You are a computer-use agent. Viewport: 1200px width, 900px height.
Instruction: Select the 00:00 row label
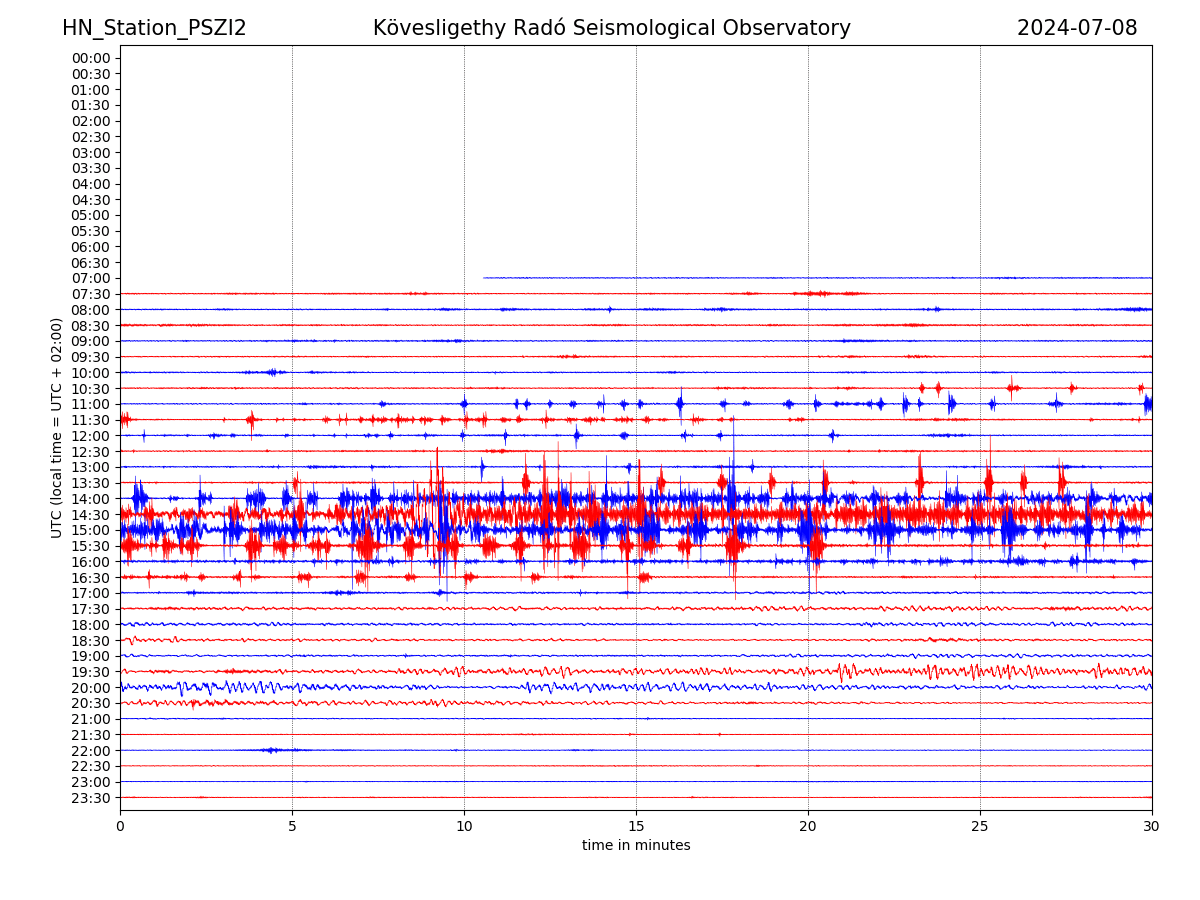tap(90, 58)
